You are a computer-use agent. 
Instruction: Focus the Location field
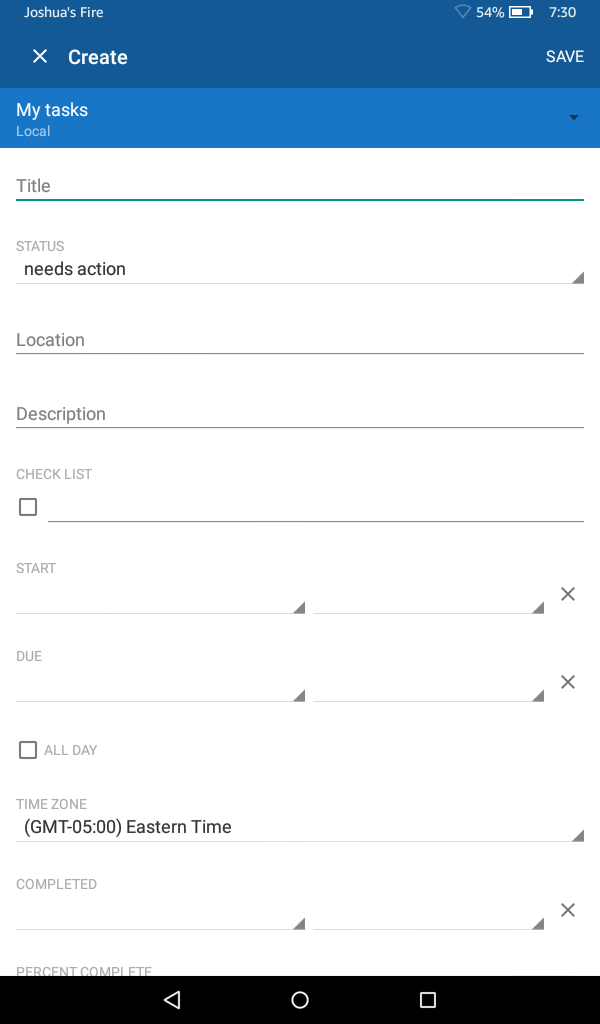pos(300,339)
